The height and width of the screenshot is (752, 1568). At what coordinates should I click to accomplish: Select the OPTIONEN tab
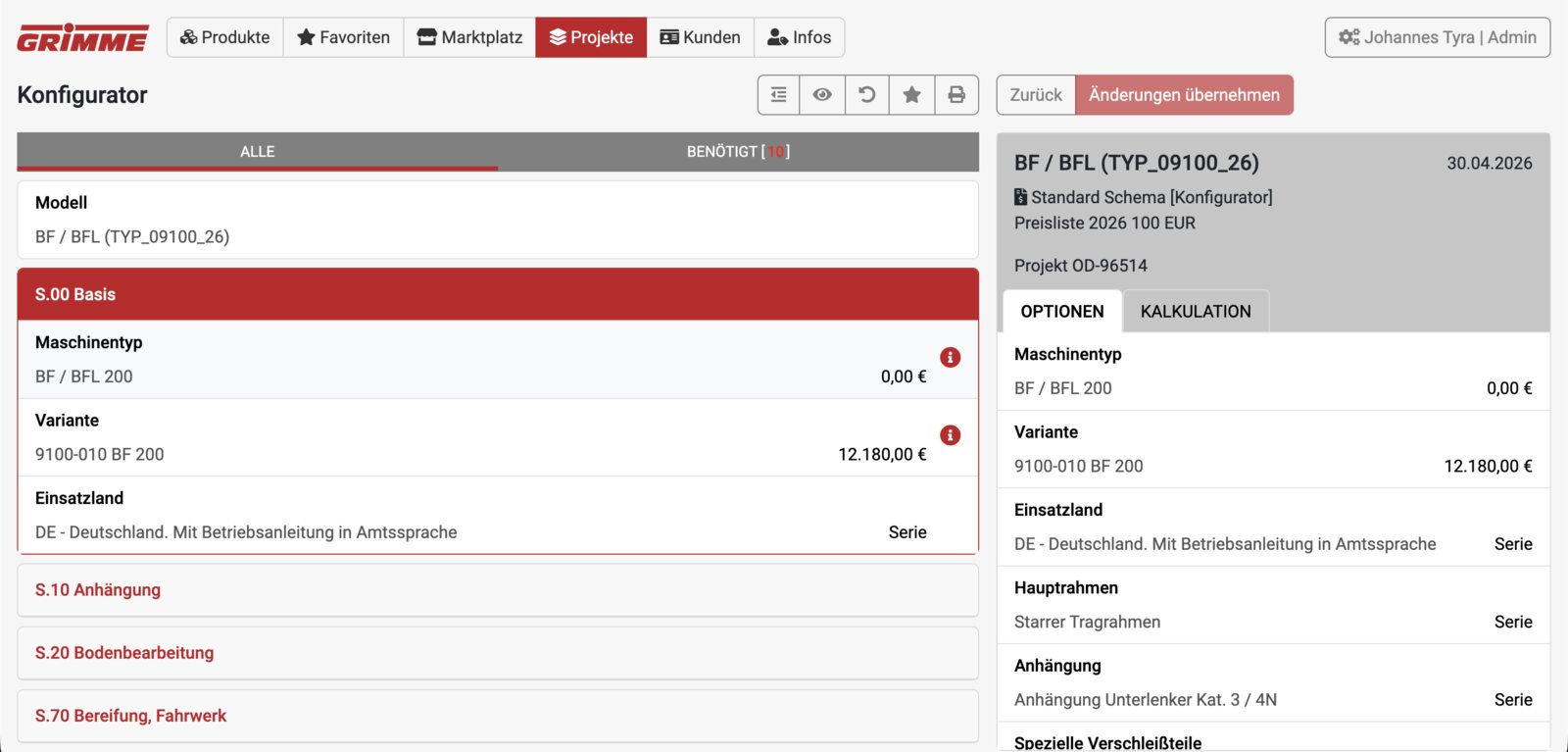pyautogui.click(x=1062, y=312)
